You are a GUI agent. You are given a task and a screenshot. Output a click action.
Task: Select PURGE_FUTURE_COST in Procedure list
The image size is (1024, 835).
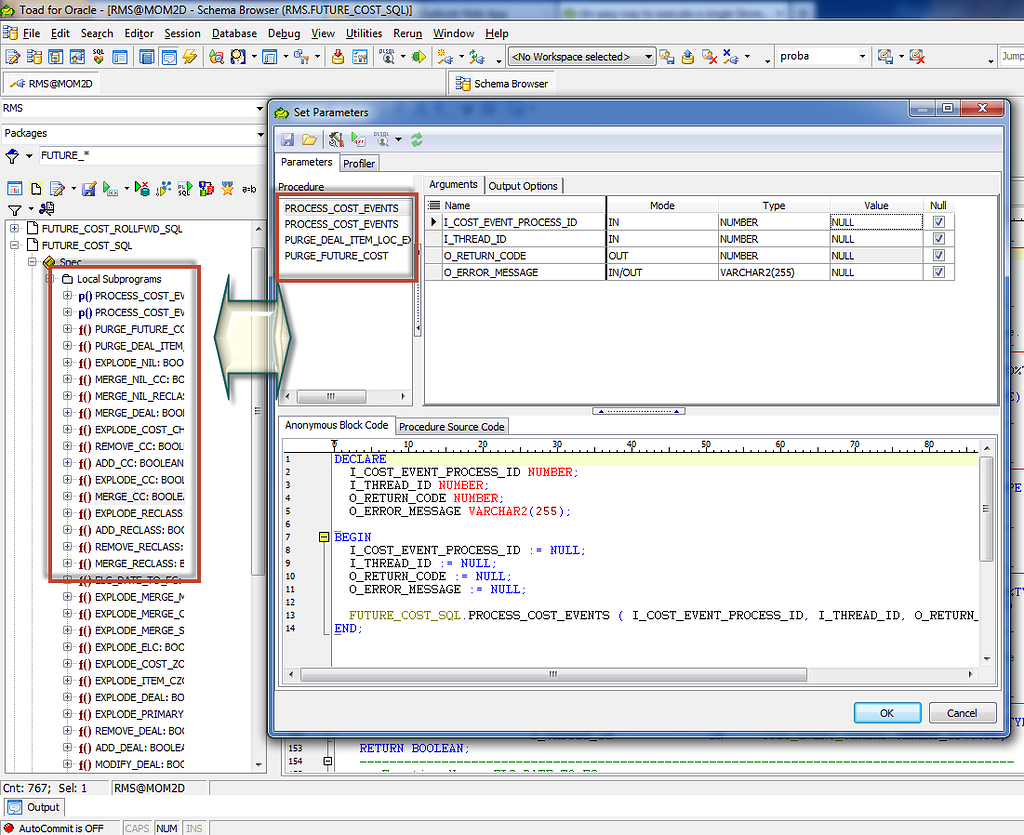pos(336,256)
